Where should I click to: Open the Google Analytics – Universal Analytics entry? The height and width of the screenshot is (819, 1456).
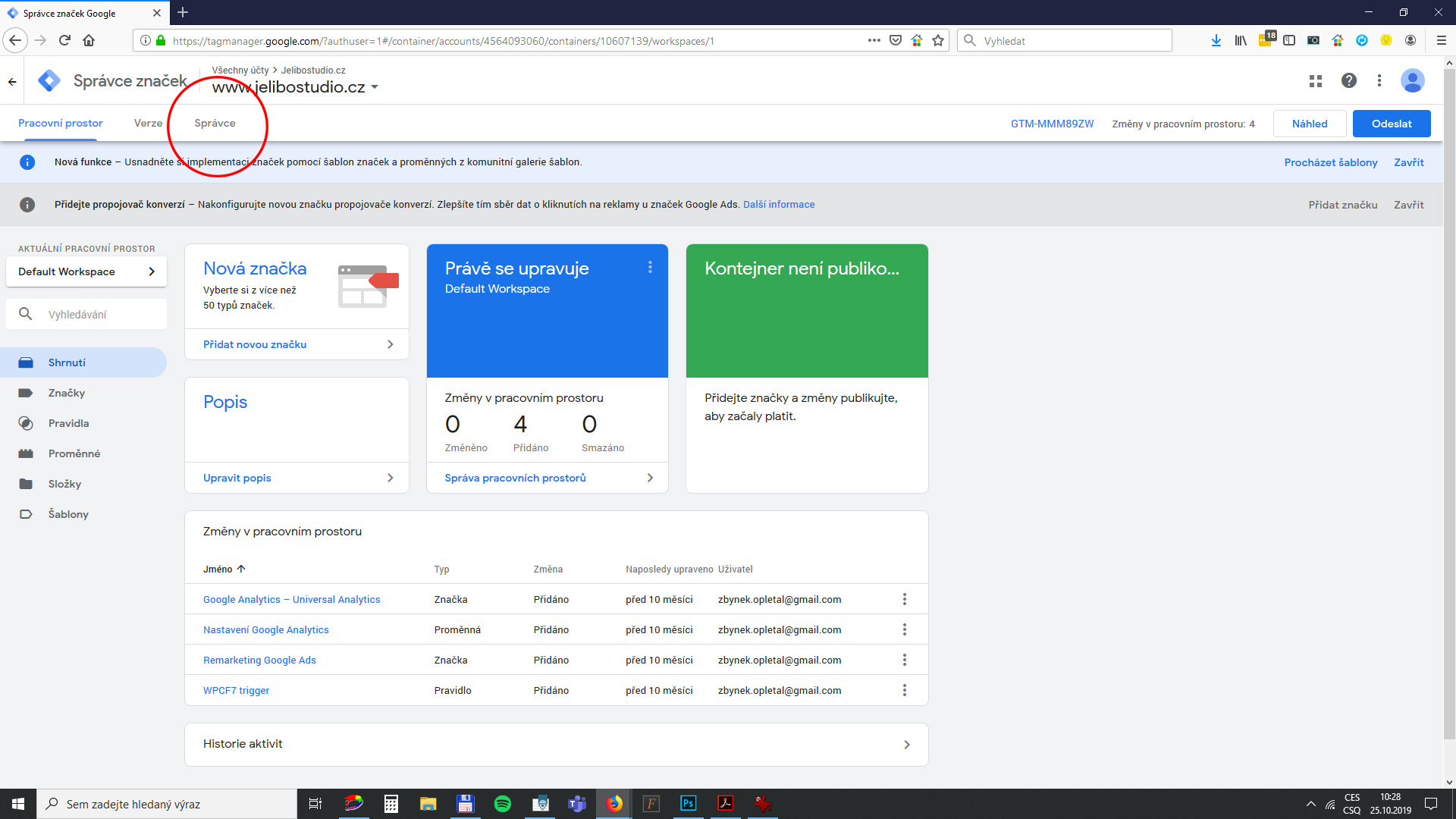292,599
